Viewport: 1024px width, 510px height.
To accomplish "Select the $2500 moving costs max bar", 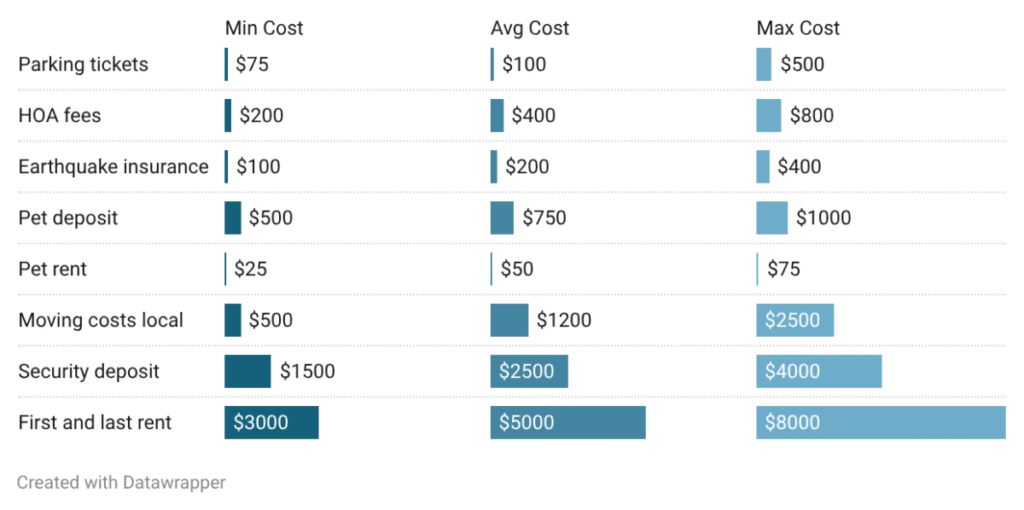I will point(794,320).
